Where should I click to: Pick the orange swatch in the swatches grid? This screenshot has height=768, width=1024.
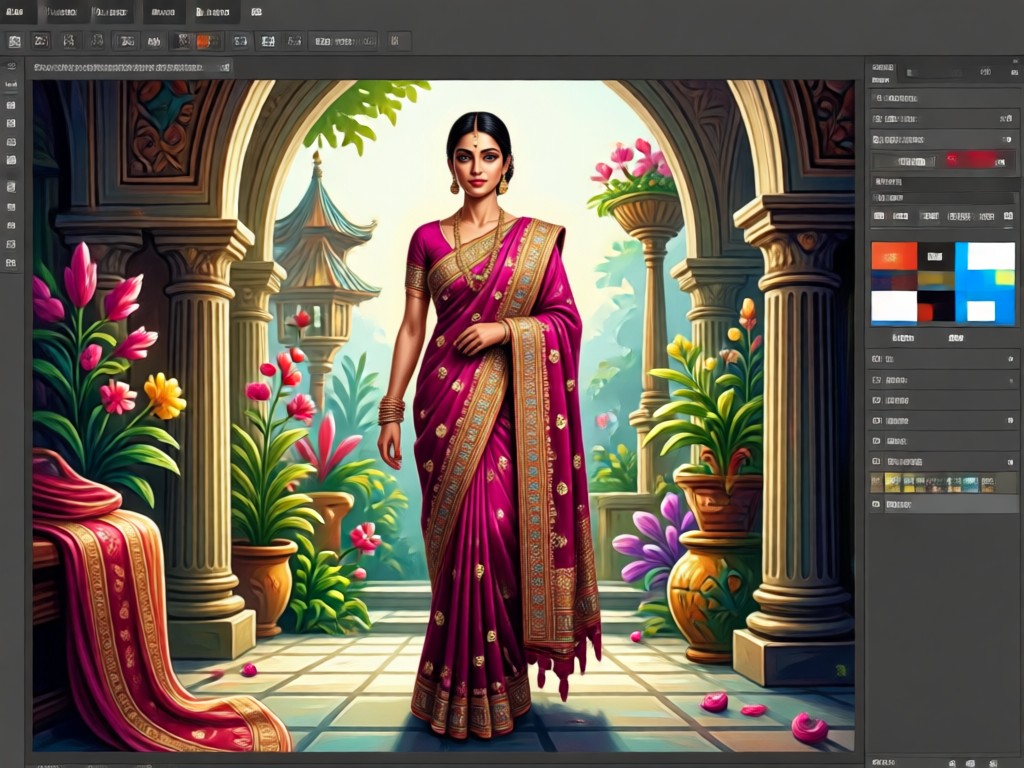point(894,256)
